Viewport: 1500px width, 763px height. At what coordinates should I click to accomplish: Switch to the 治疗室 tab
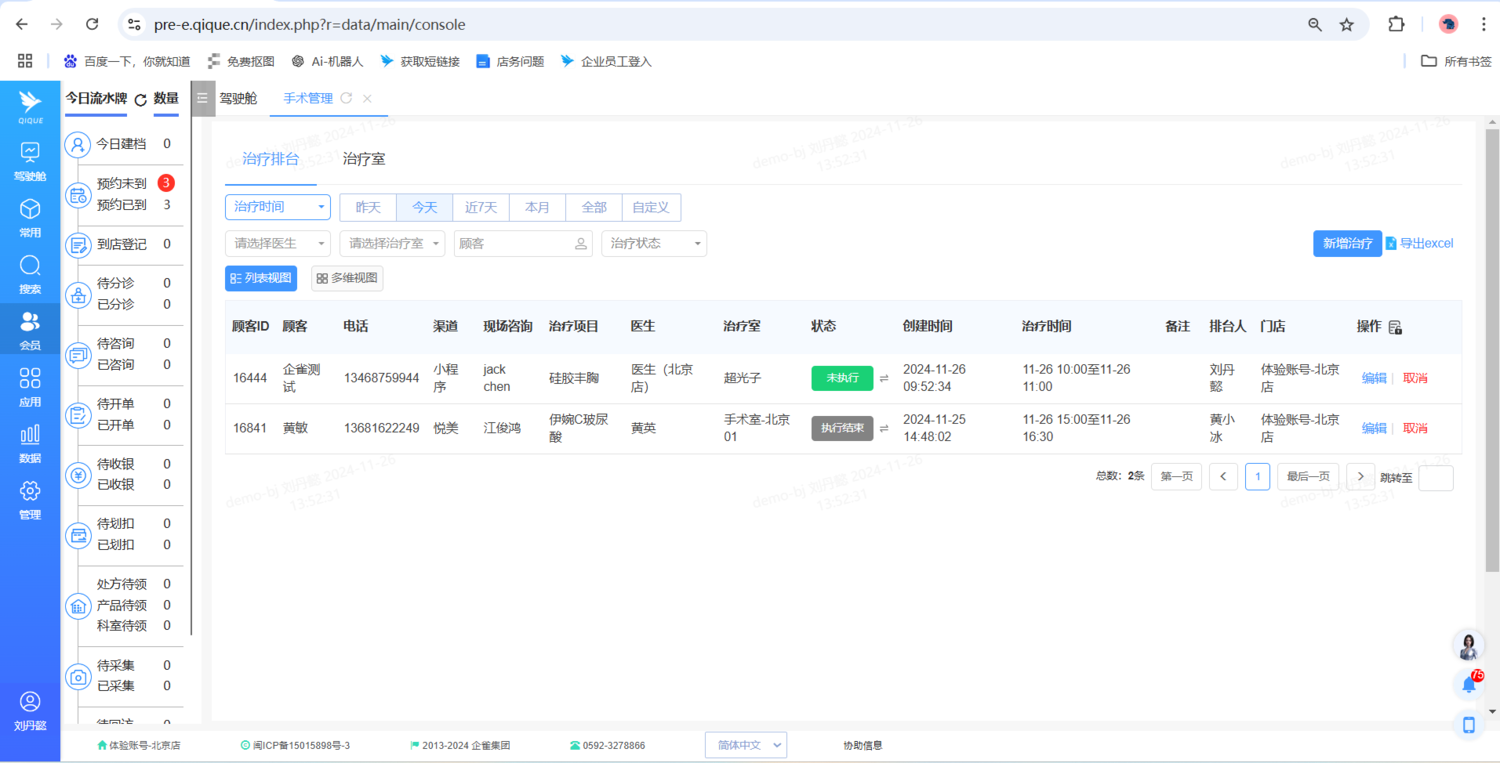pyautogui.click(x=364, y=159)
